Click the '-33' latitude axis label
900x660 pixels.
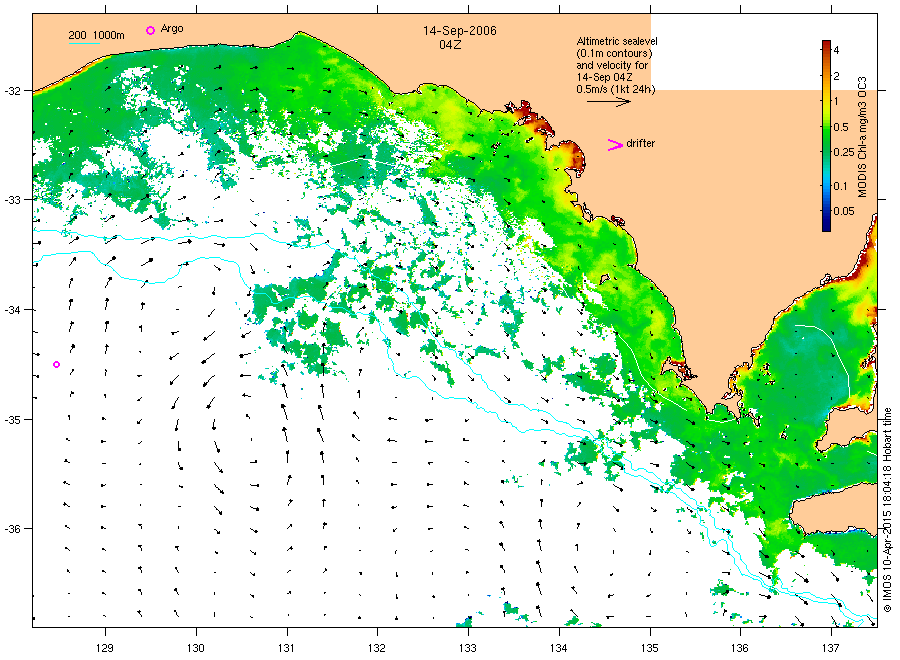coord(12,200)
